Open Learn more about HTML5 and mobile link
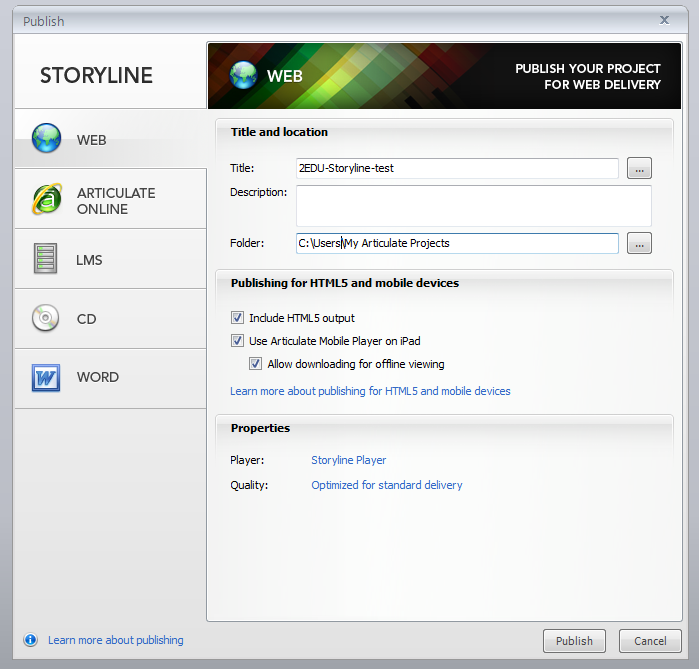The height and width of the screenshot is (669, 699). coord(370,391)
